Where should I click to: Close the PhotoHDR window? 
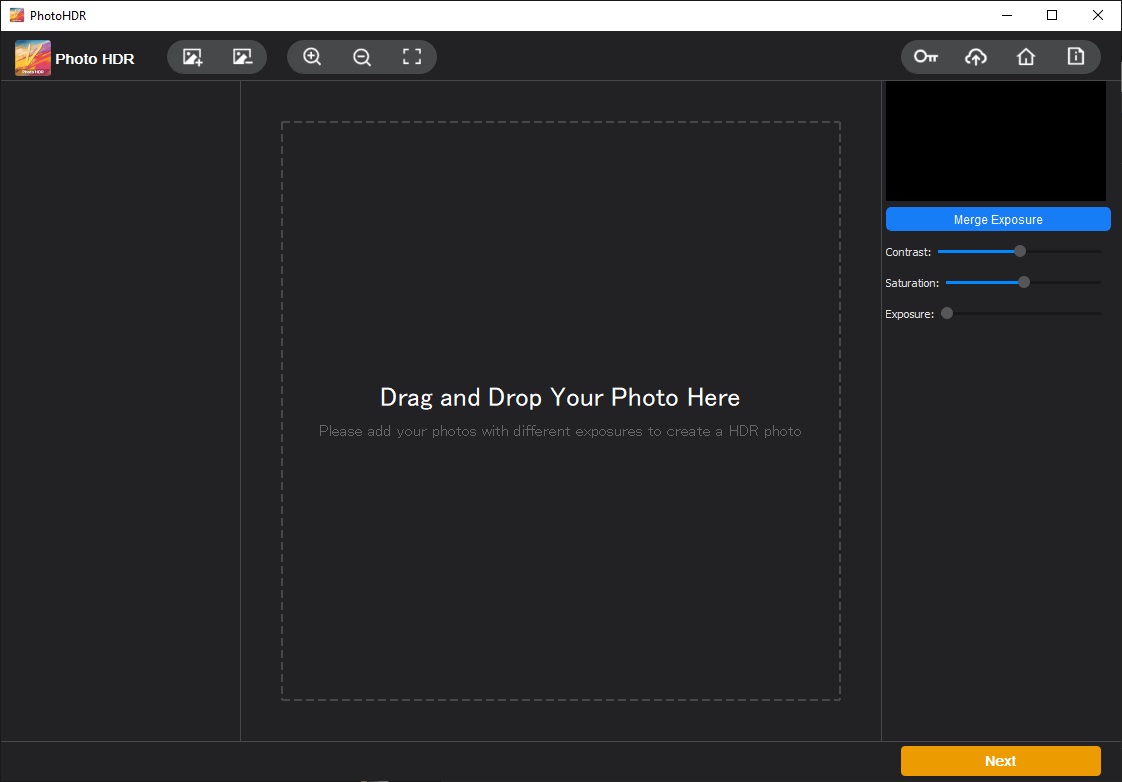1098,15
